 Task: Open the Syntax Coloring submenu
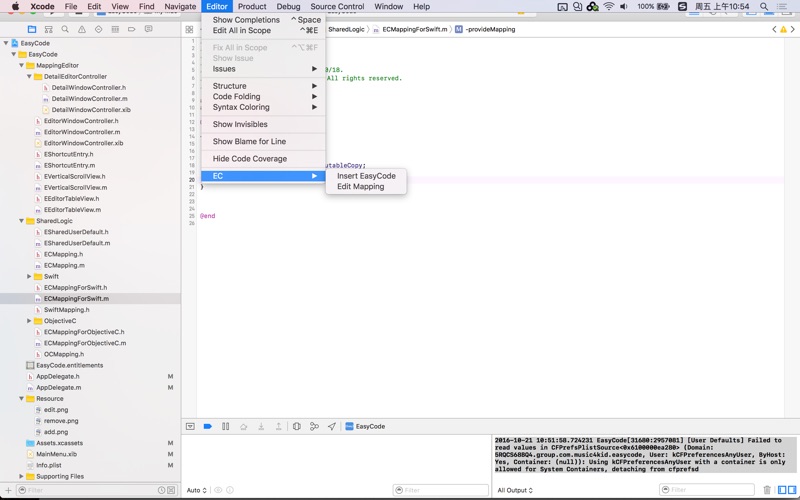tap(263, 107)
